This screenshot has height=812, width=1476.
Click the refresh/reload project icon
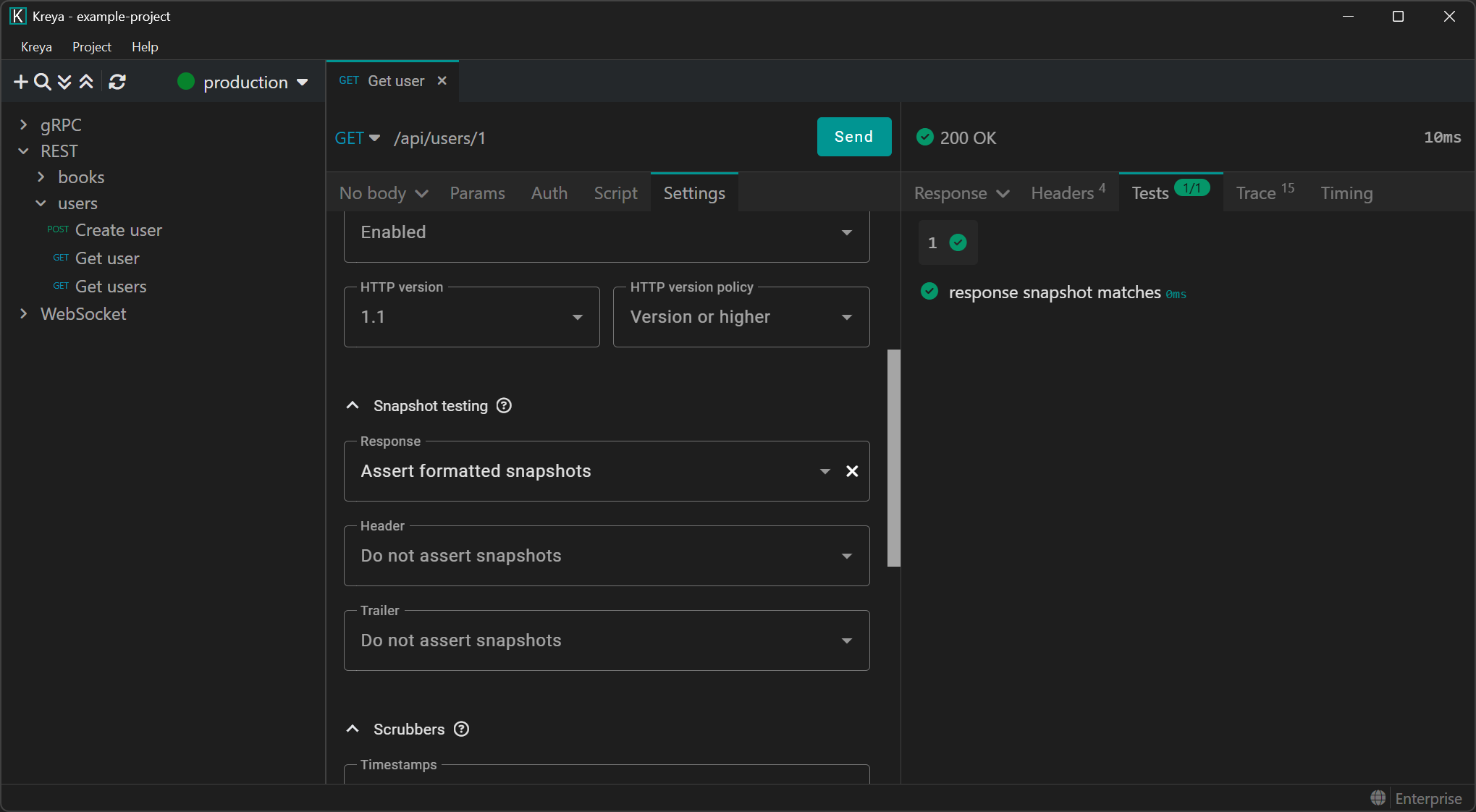(x=117, y=83)
